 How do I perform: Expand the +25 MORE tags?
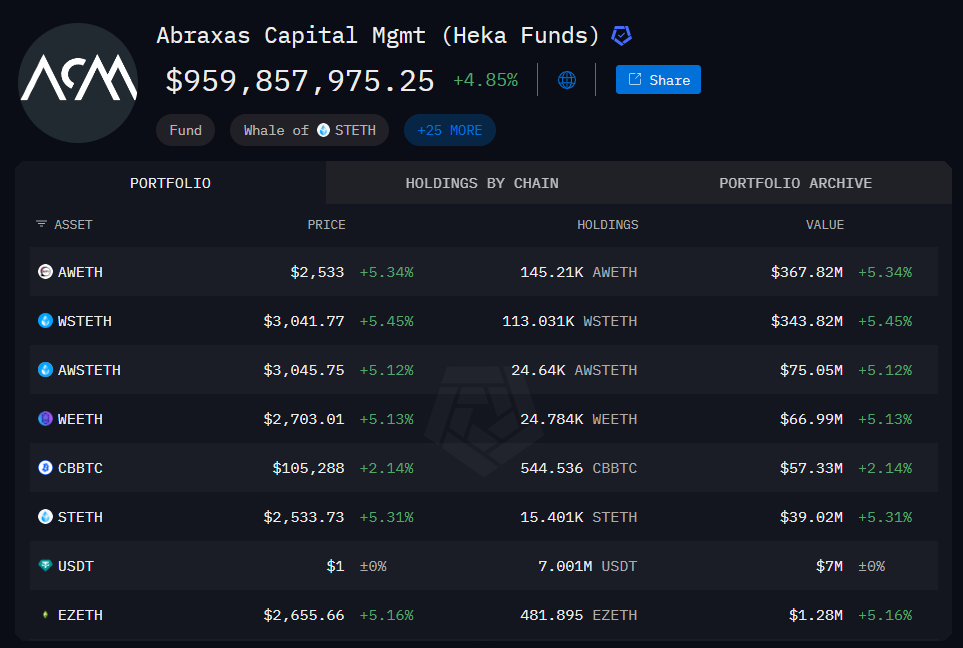(450, 130)
